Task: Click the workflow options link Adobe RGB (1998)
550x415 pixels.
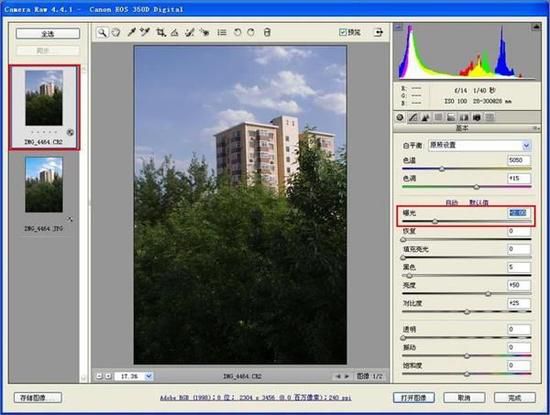Action: click(x=256, y=398)
